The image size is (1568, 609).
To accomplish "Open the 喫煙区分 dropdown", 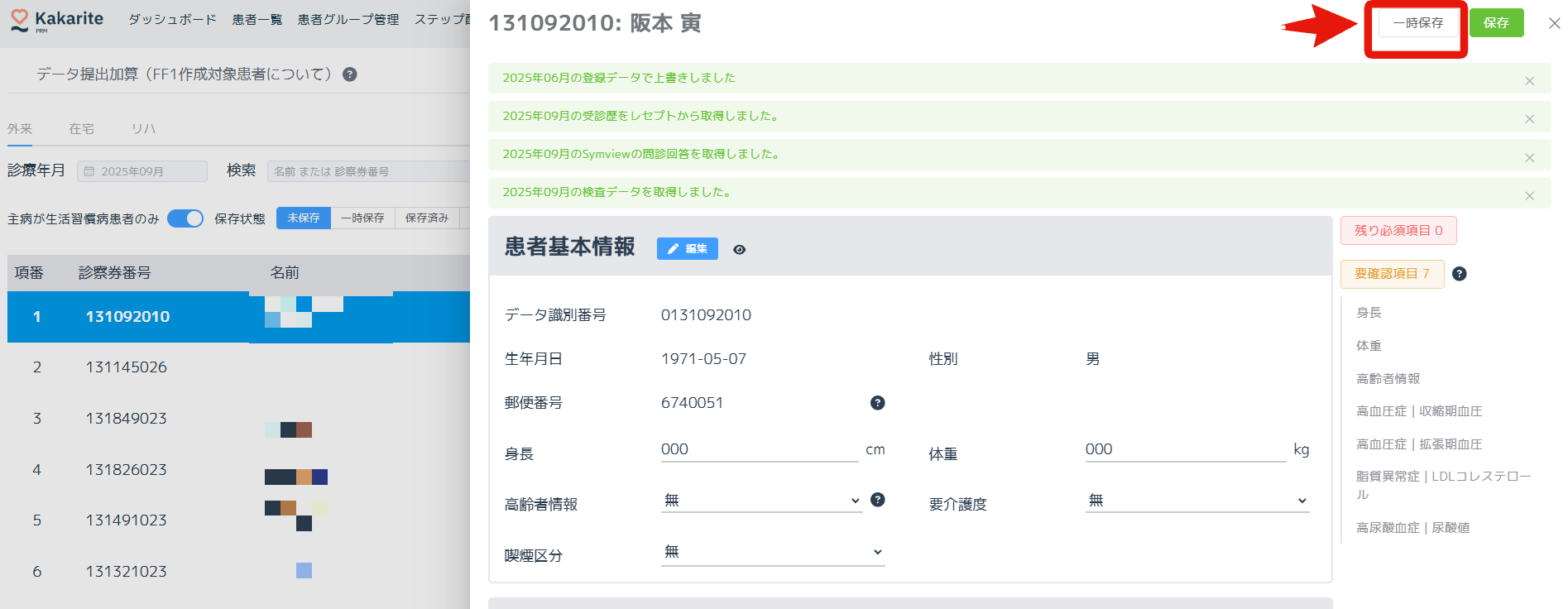I will (773, 552).
